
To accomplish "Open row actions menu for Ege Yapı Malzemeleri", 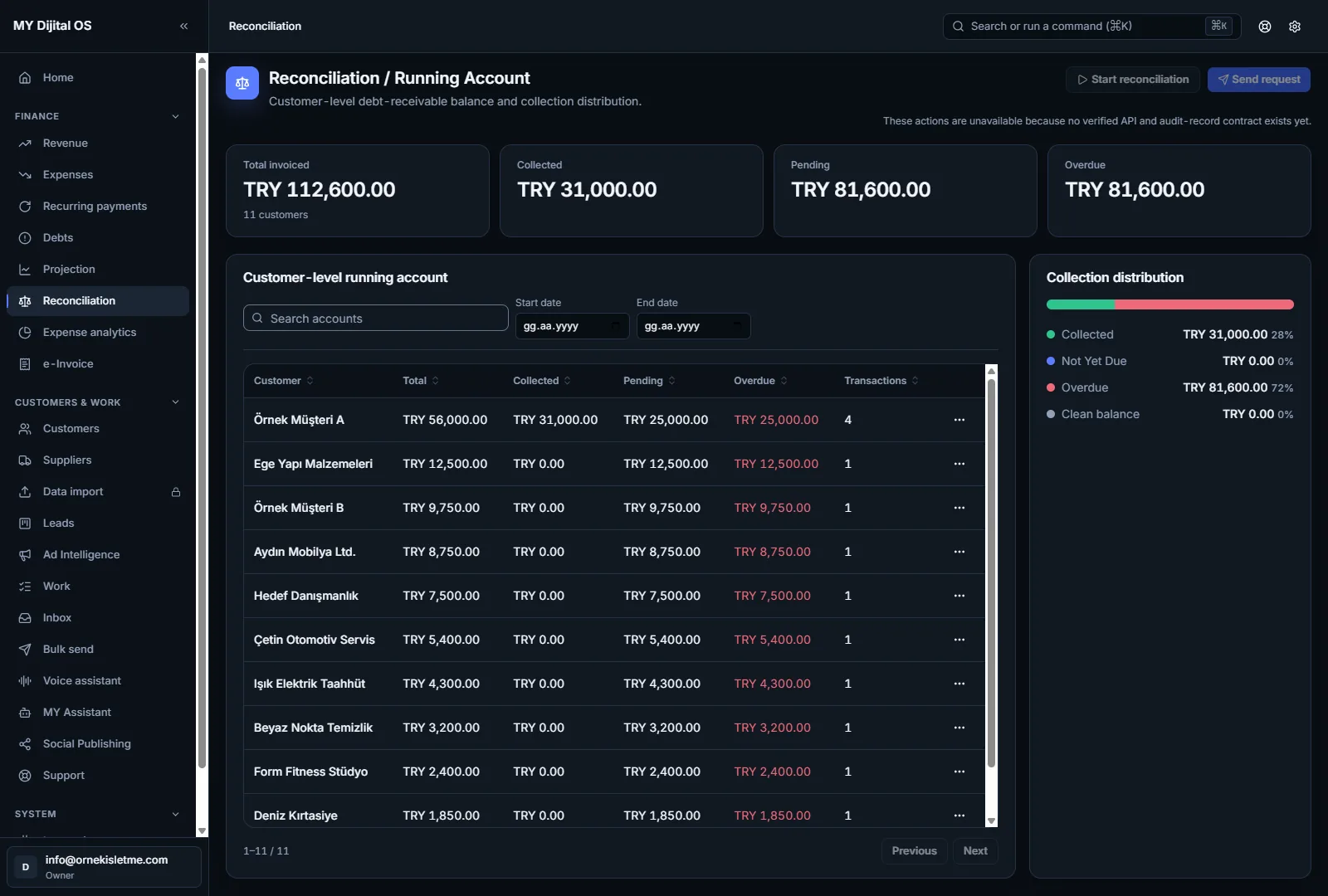I will point(959,464).
